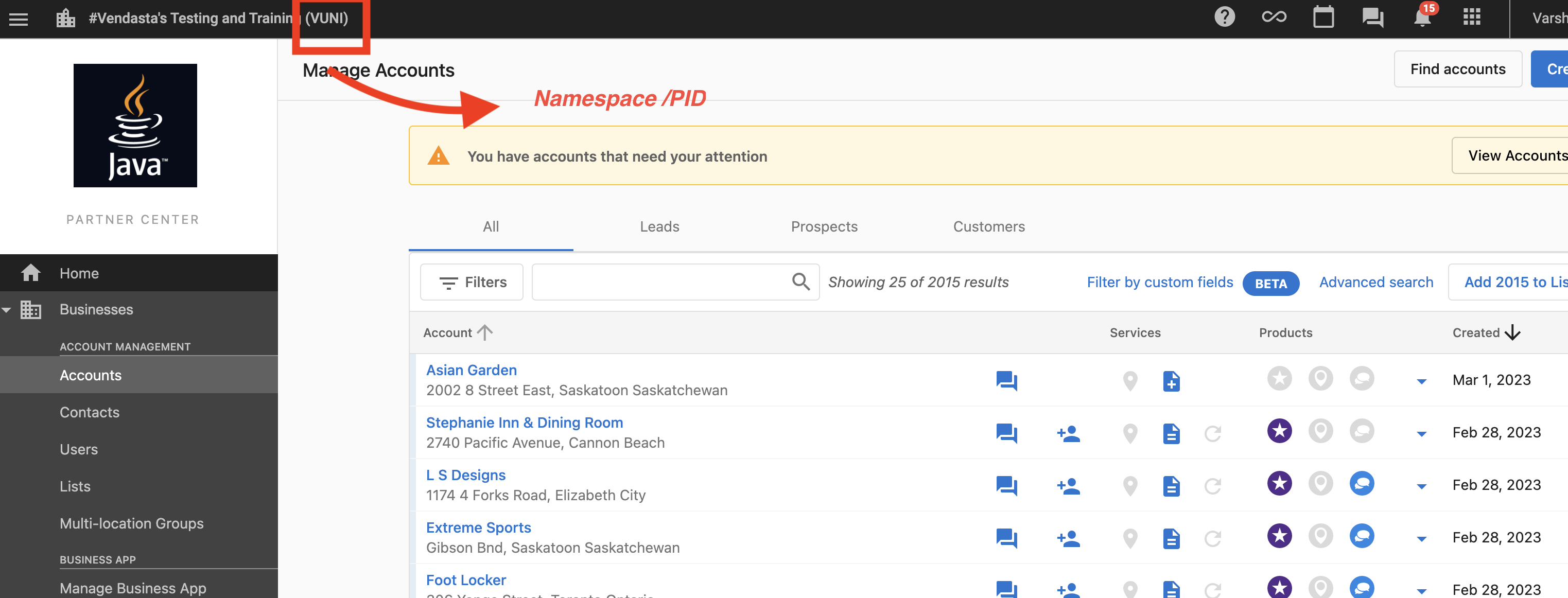Click the View Accounts button in warning banner
This screenshot has height=598, width=1568.
[1511, 156]
